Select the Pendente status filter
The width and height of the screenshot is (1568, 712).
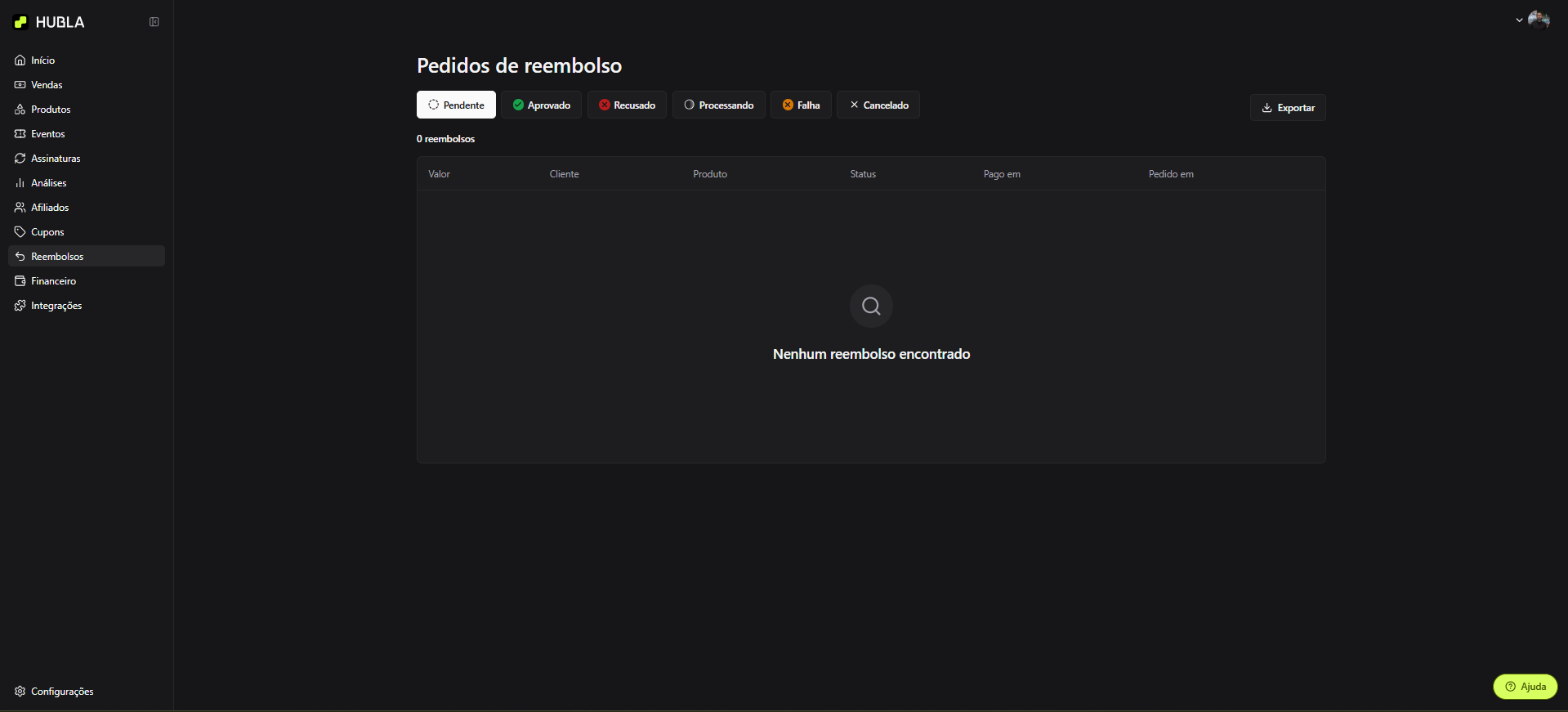click(x=456, y=105)
